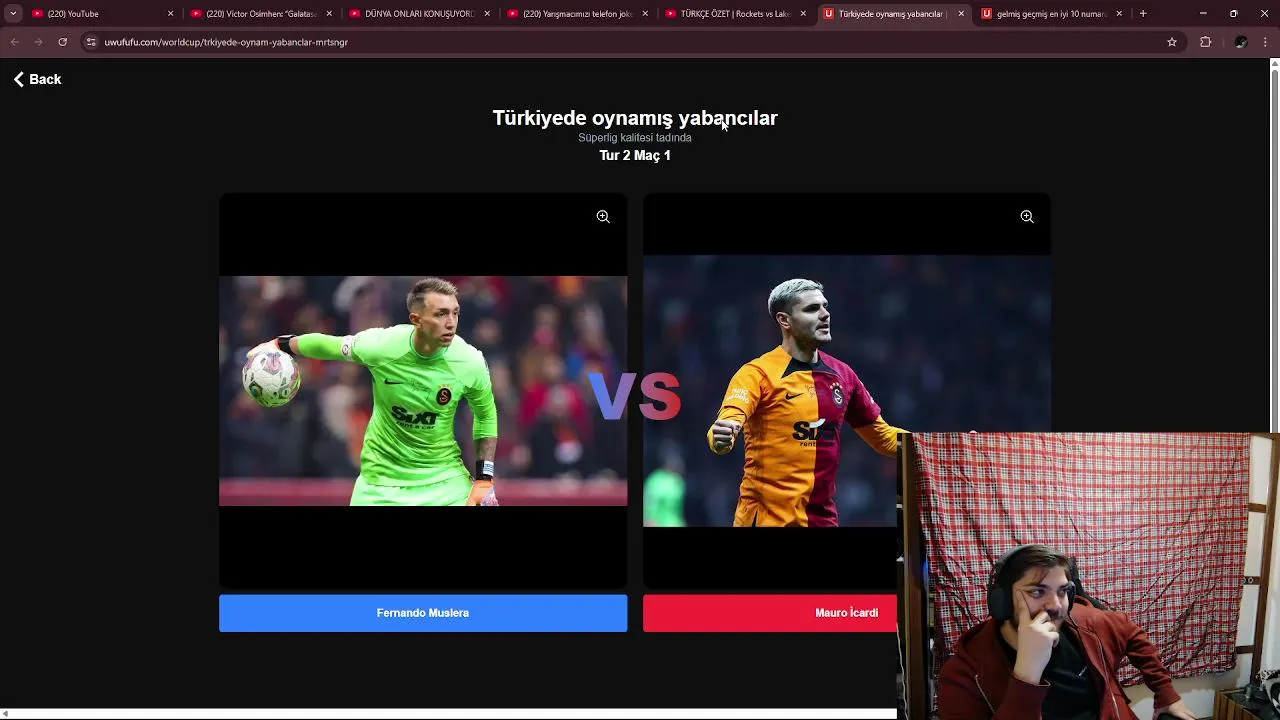Screen dimensions: 1280x720
Task: Click the Tur 2 Maç 1 text
Action: pos(635,155)
